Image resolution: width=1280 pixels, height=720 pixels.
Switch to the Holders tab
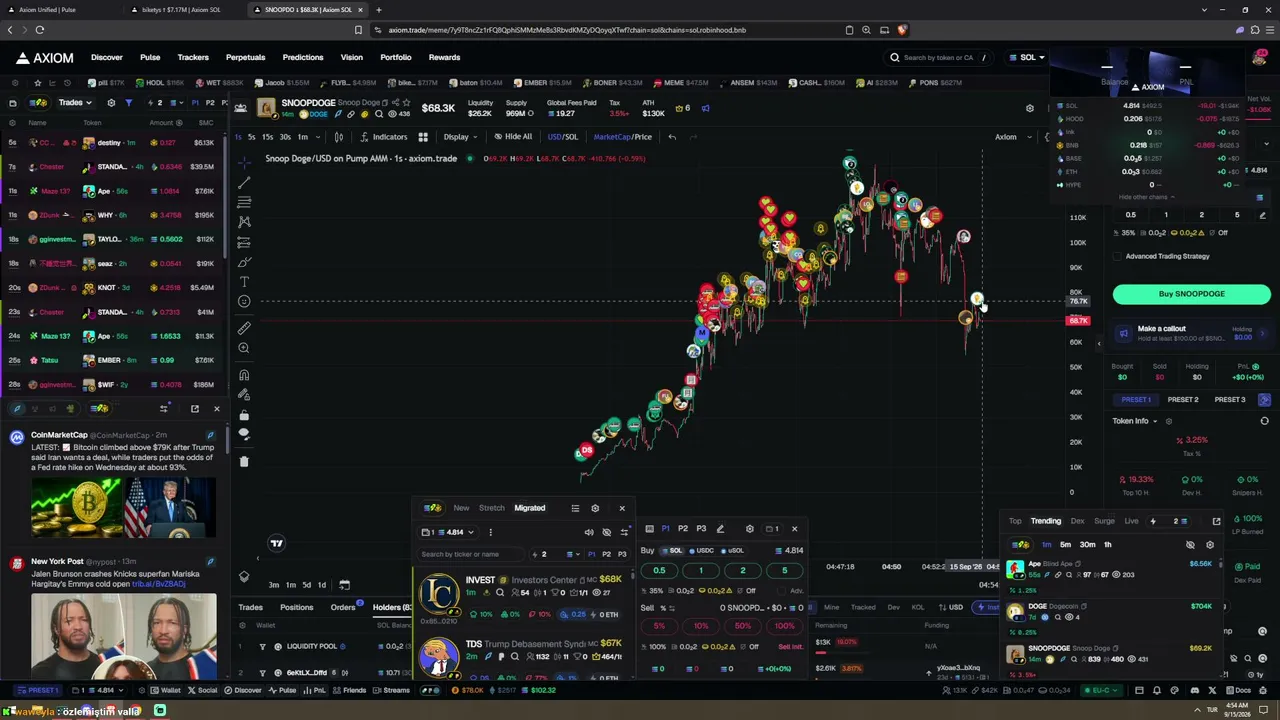(x=390, y=608)
